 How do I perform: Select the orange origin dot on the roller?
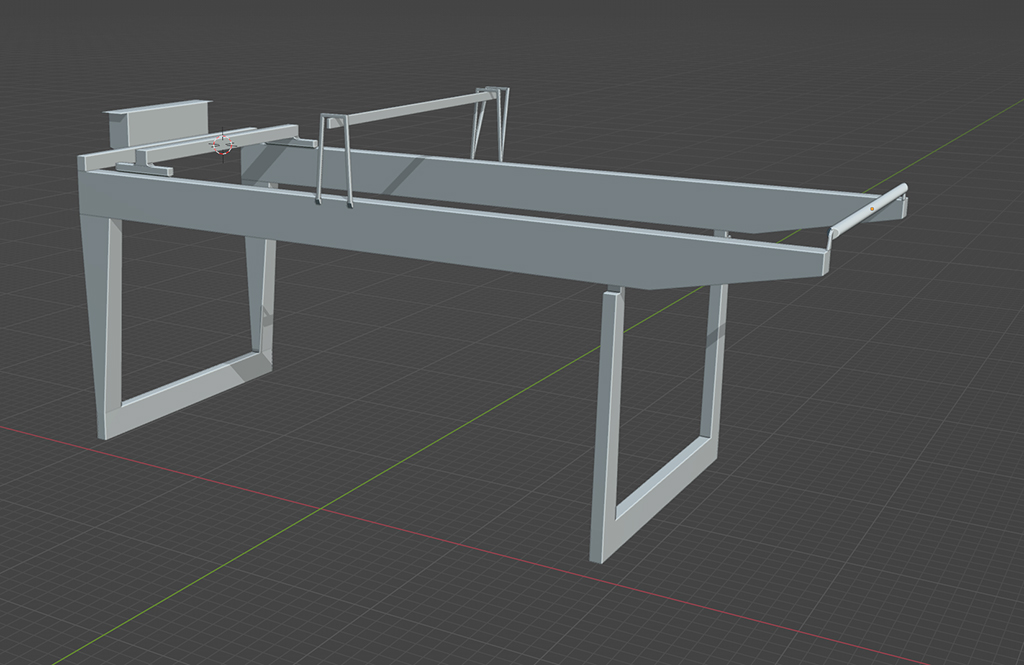[872, 209]
